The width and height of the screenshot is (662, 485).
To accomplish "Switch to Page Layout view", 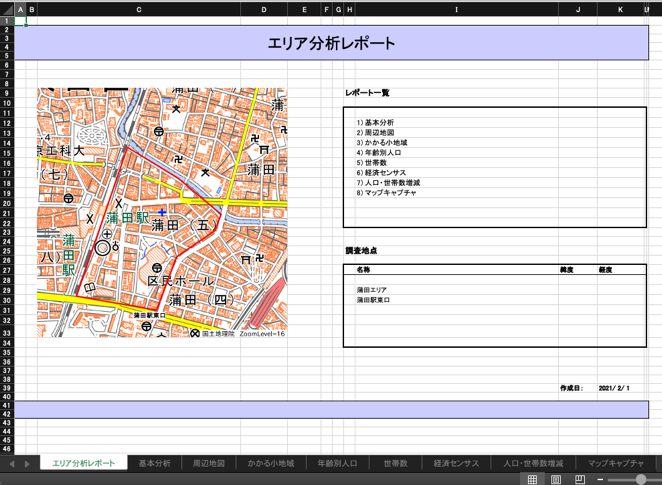I will click(x=556, y=479).
